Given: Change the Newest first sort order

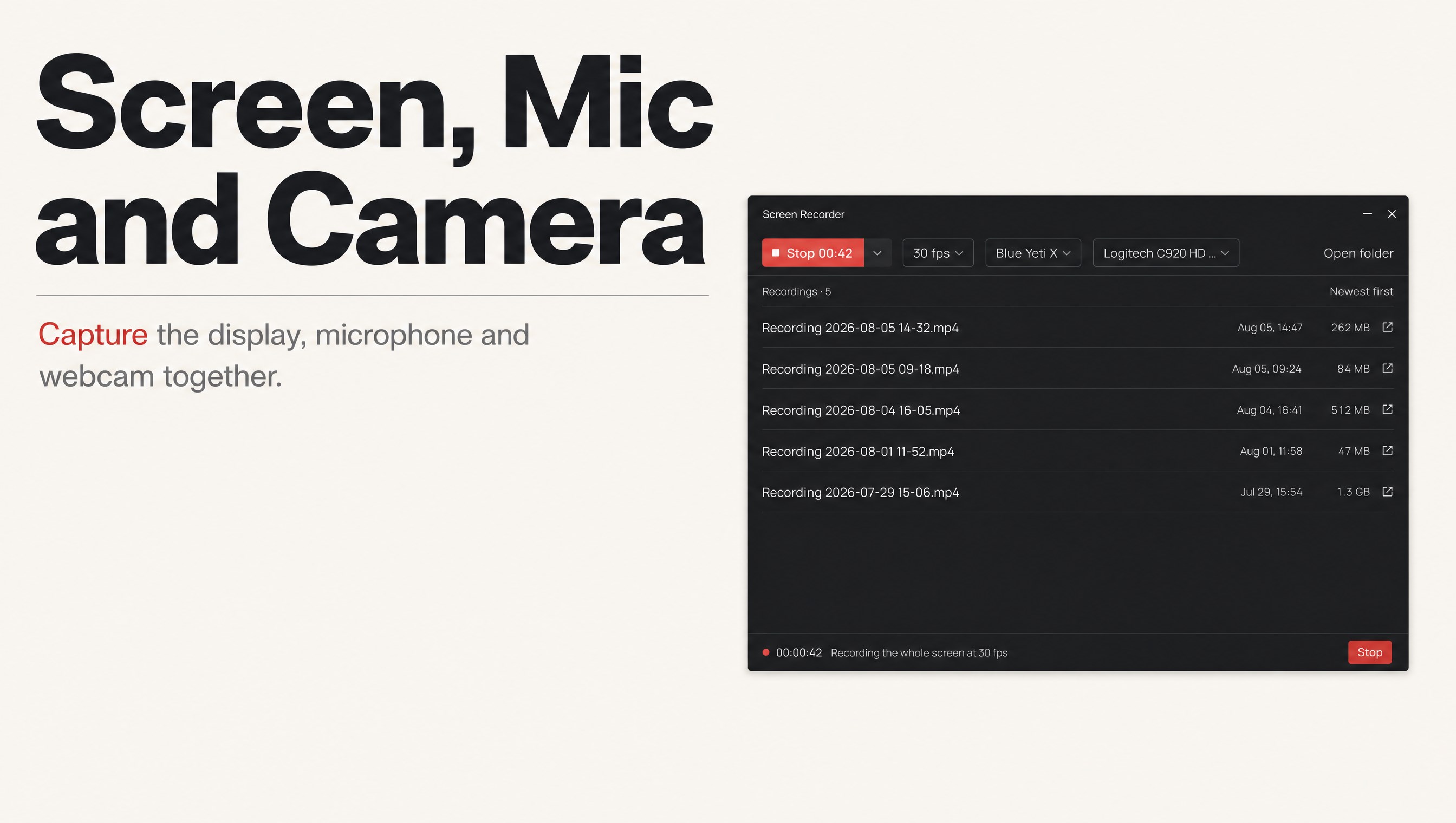Looking at the screenshot, I should (x=1361, y=292).
